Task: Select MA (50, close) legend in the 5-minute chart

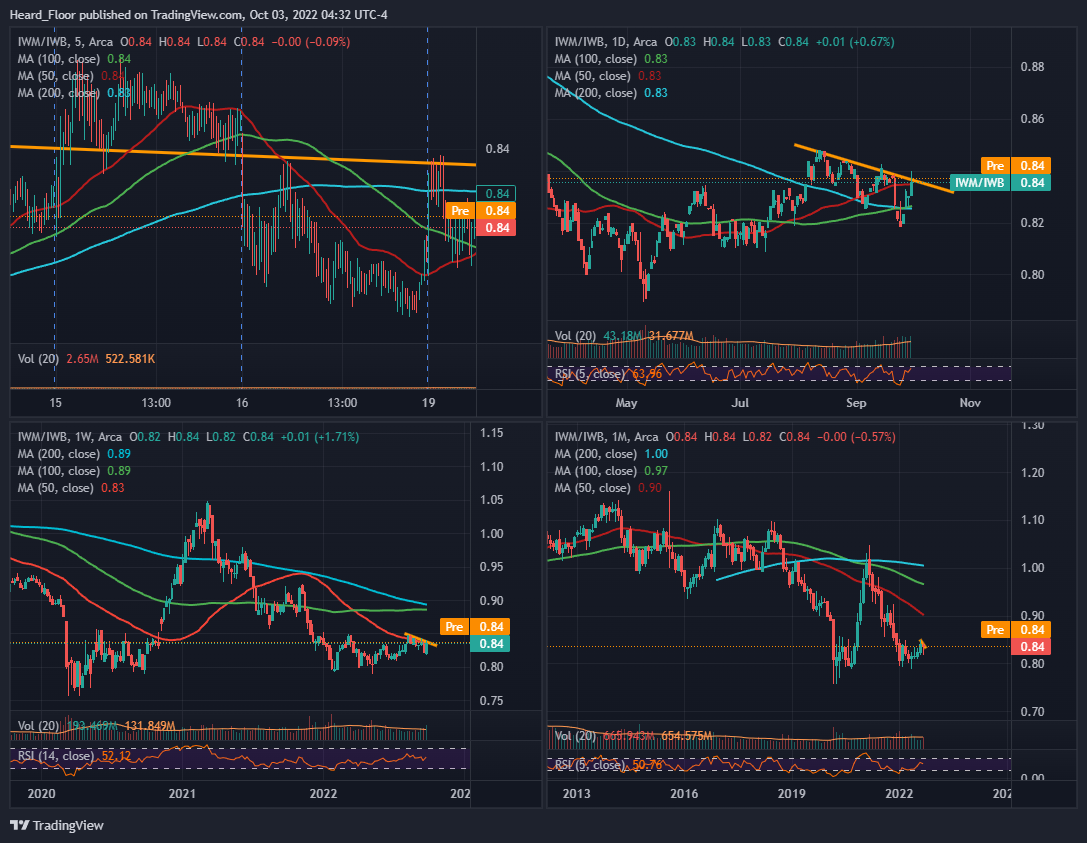Action: (71, 76)
